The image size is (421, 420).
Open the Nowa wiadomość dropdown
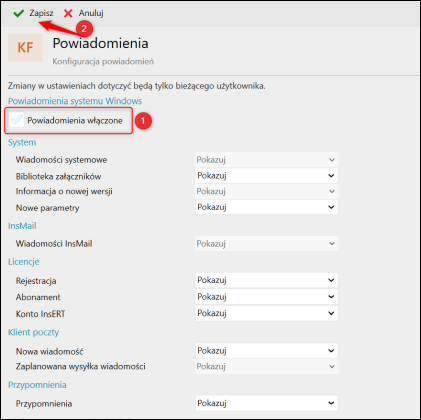coord(267,351)
